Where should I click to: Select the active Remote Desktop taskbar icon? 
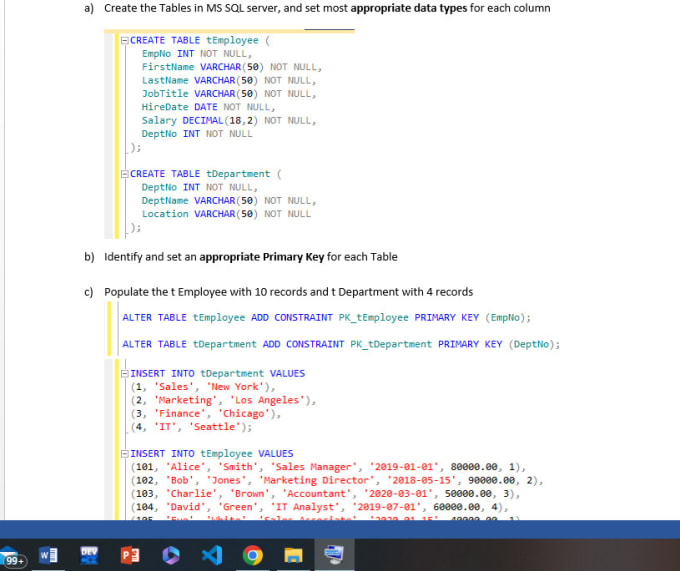point(334,555)
